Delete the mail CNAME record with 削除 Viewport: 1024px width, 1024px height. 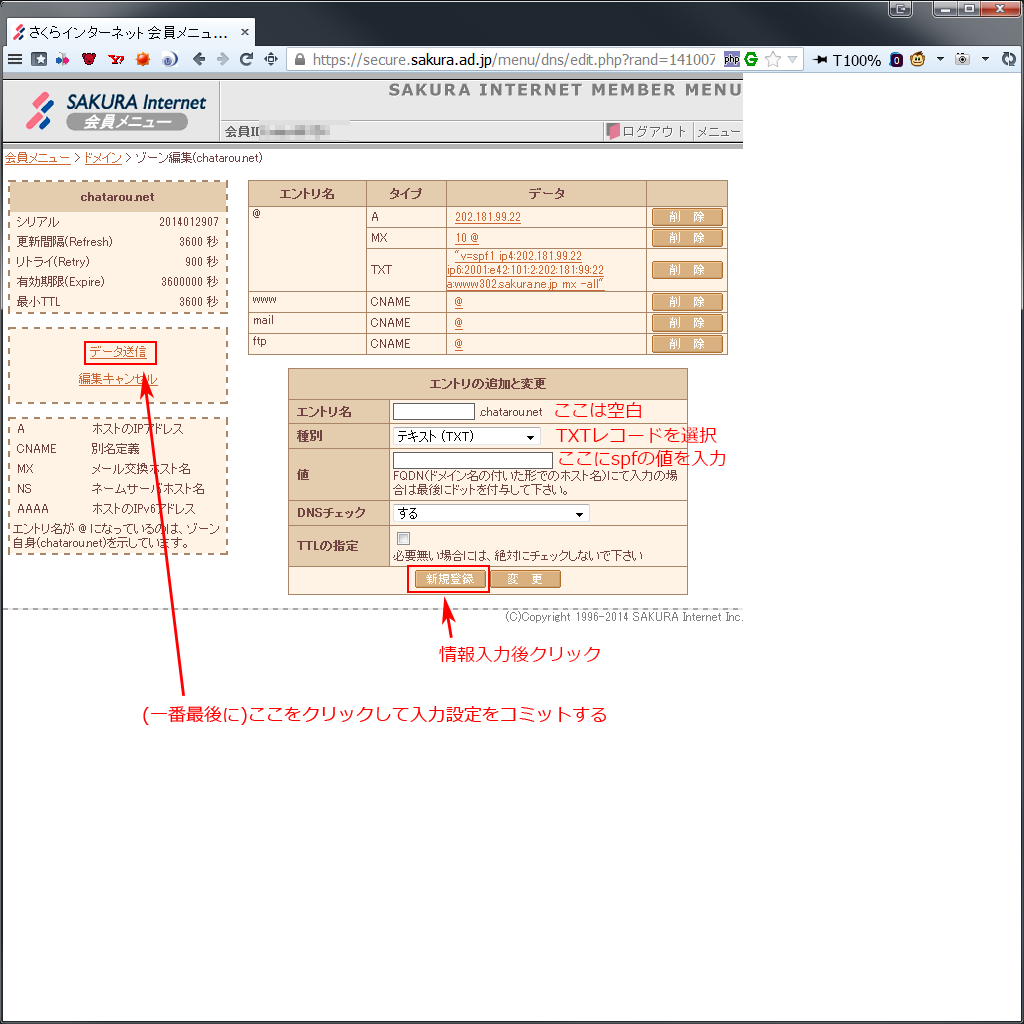coord(687,323)
